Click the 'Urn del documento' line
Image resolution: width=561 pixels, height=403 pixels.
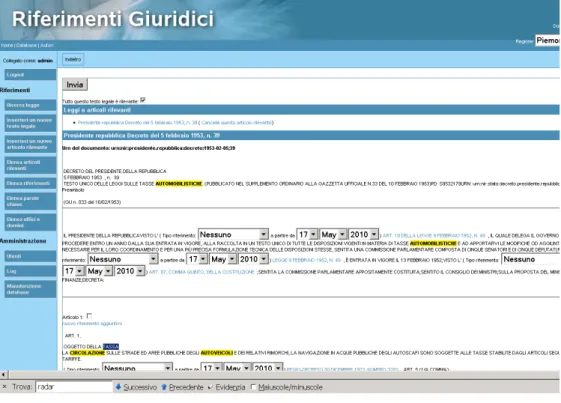149,148
